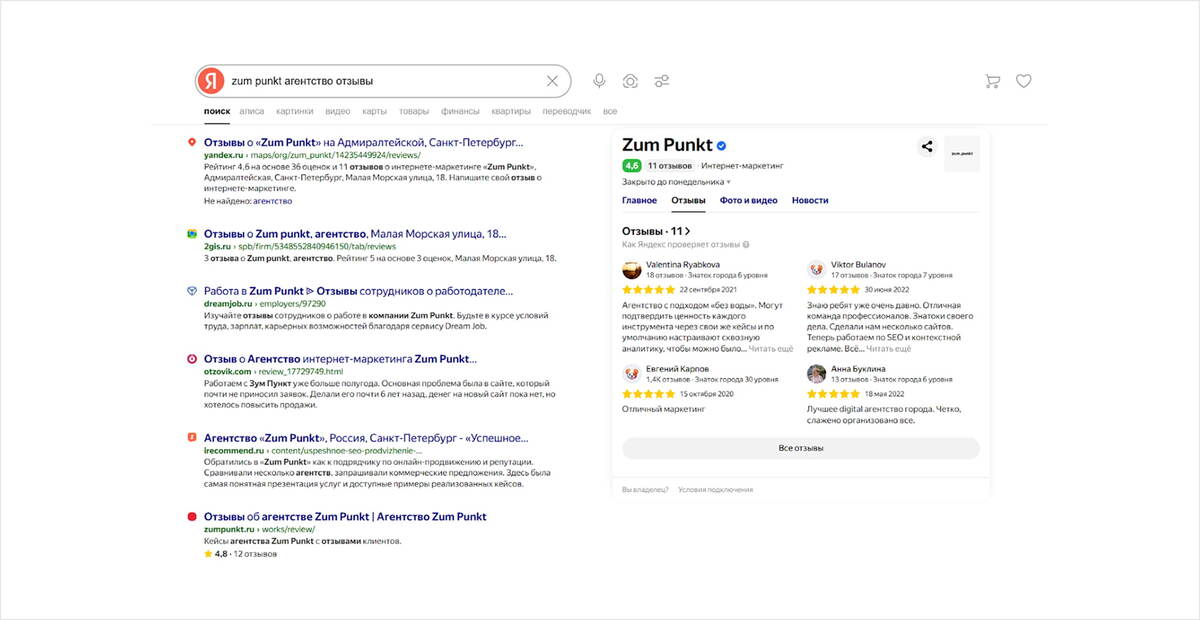Open Zum Punkt logo thumbnail
The width and height of the screenshot is (1200, 620).
(962, 153)
